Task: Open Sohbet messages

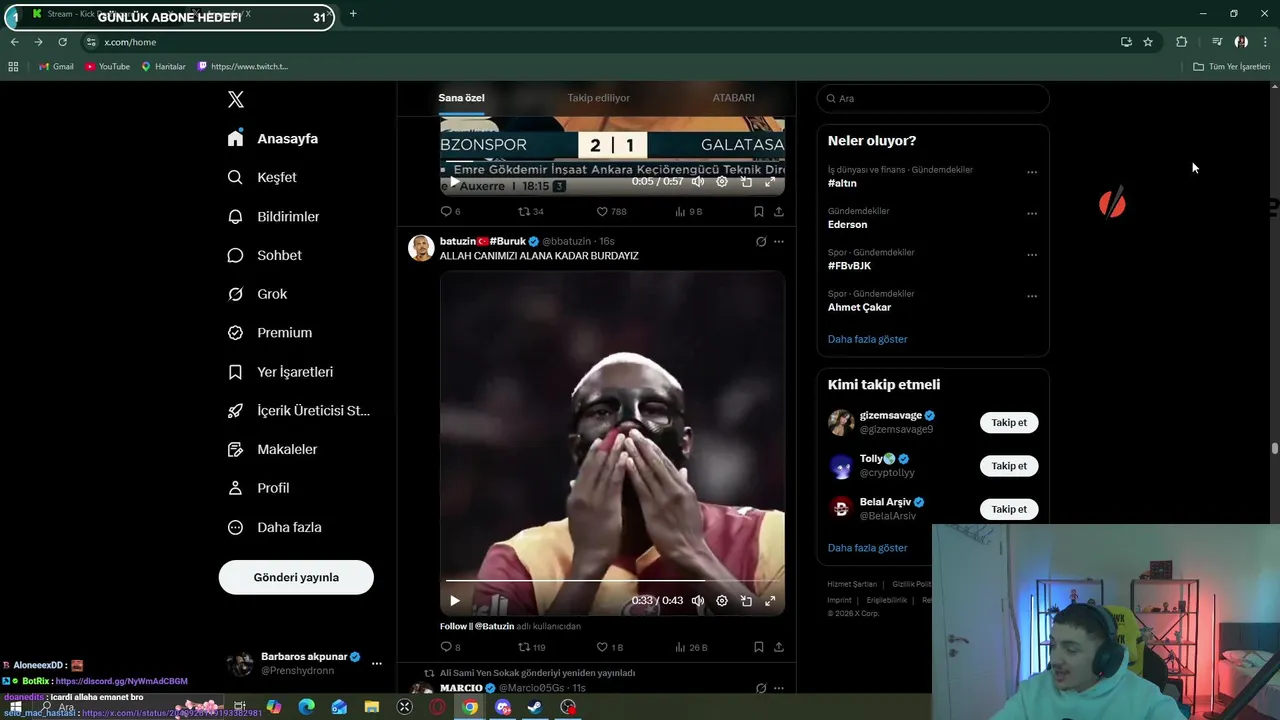Action: [x=264, y=255]
